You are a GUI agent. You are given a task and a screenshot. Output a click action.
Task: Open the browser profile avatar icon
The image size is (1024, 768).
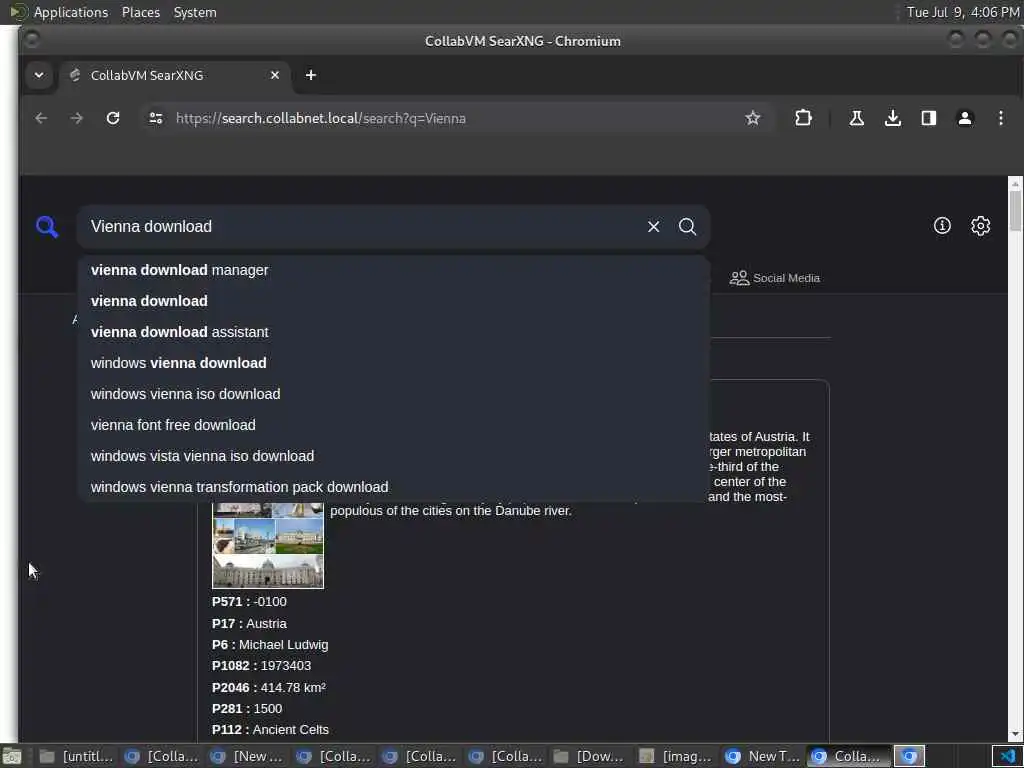[x=965, y=118]
